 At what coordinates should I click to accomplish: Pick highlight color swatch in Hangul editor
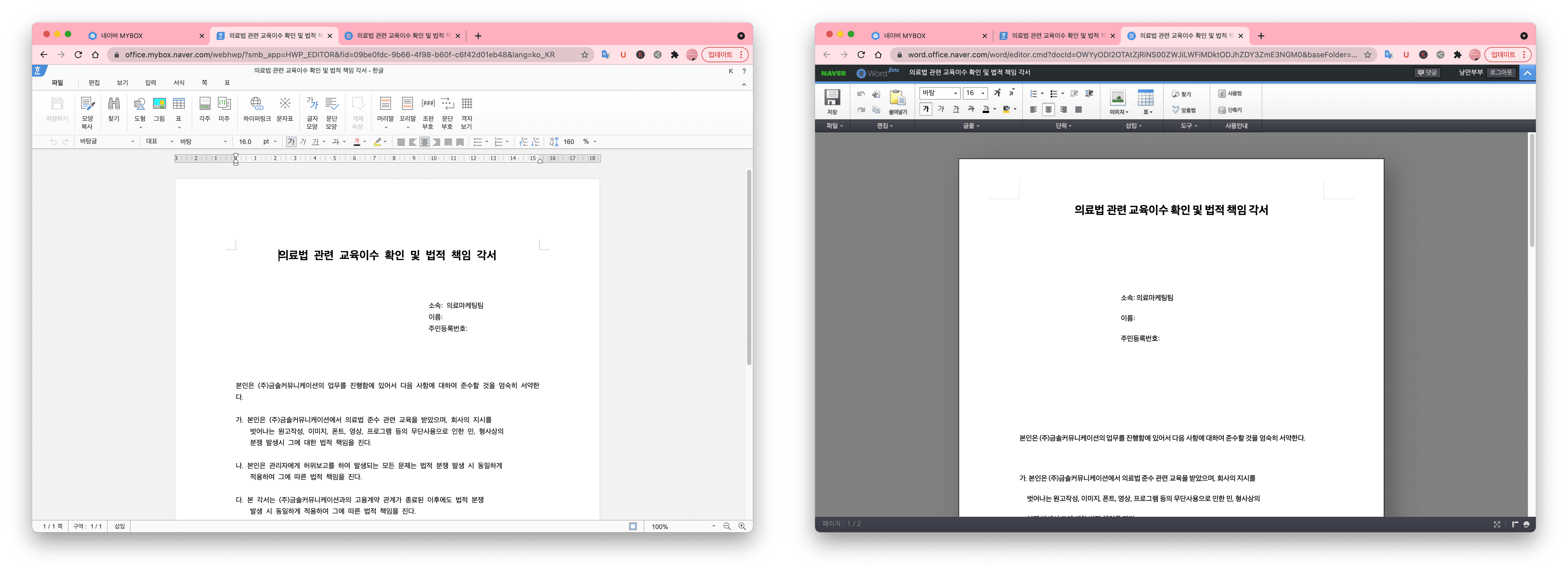pos(377,142)
